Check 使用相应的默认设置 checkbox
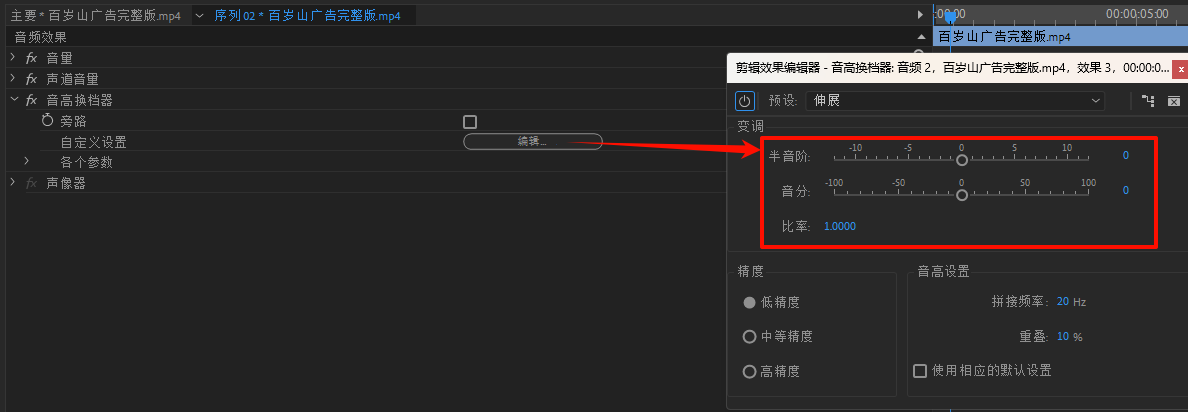Screen dimensions: 1188x412 921,370
